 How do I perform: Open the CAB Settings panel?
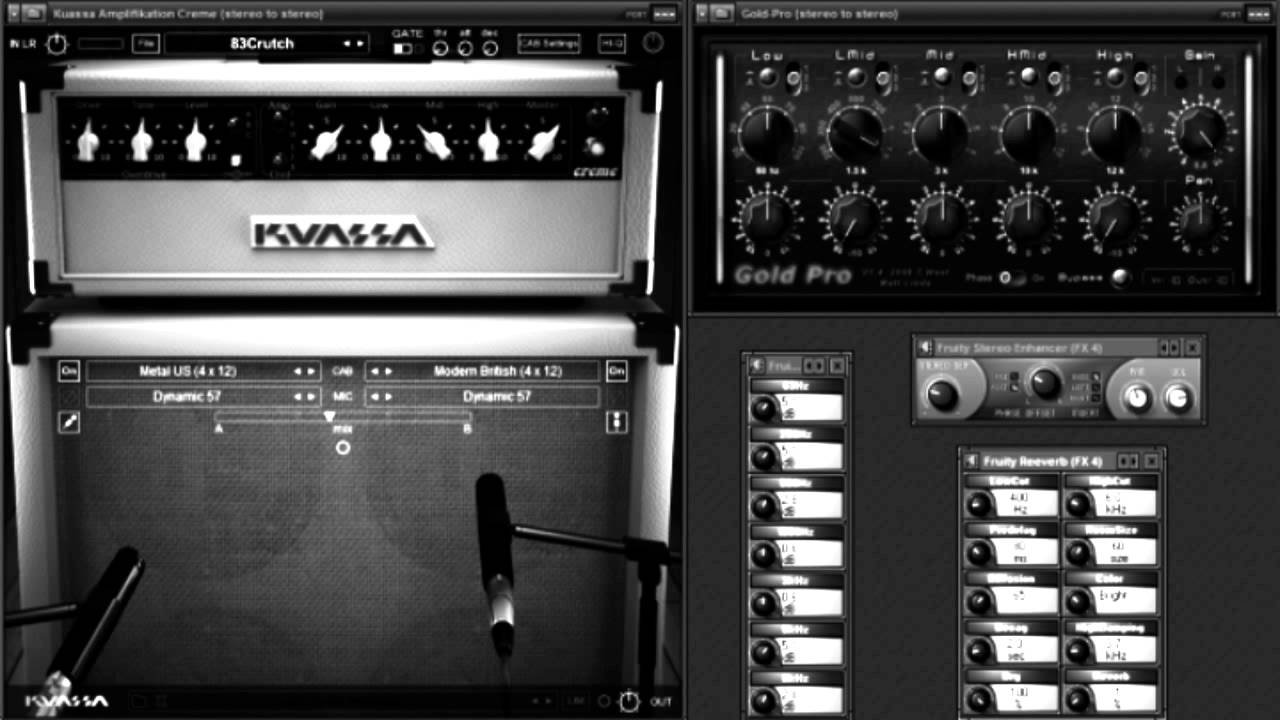coord(549,43)
